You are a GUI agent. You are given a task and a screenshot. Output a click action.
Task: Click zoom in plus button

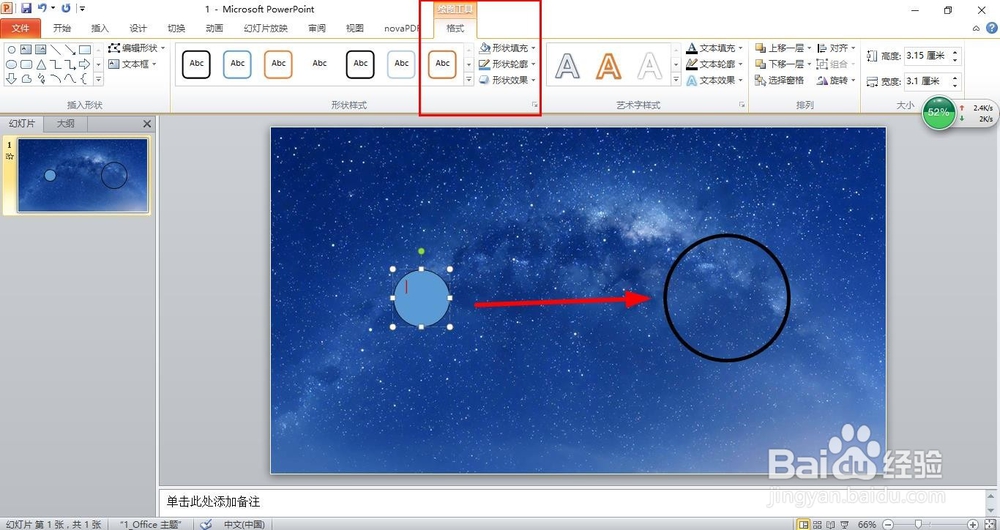click(973, 524)
